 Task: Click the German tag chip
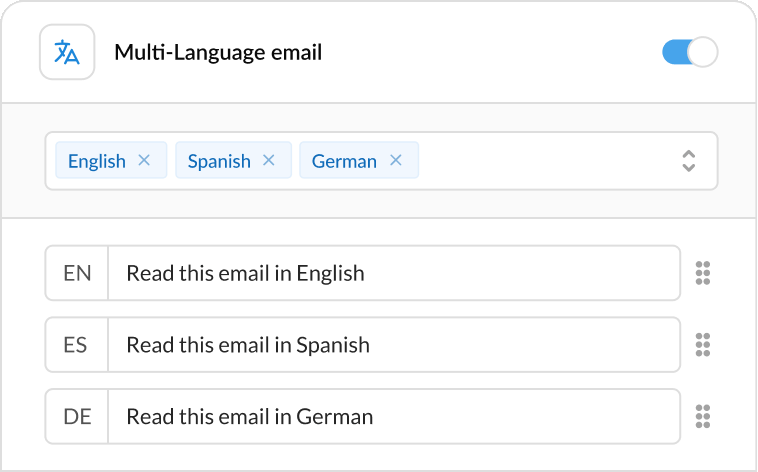click(343, 161)
